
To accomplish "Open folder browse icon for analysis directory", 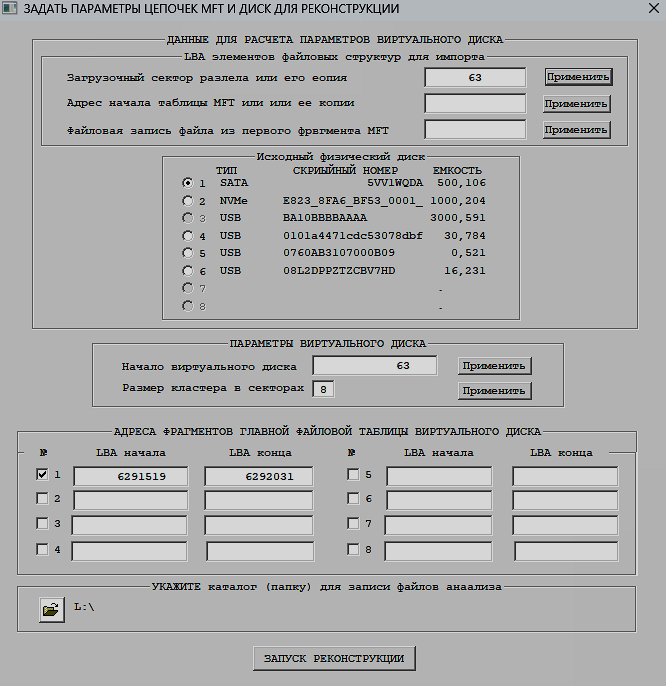I will point(50,609).
